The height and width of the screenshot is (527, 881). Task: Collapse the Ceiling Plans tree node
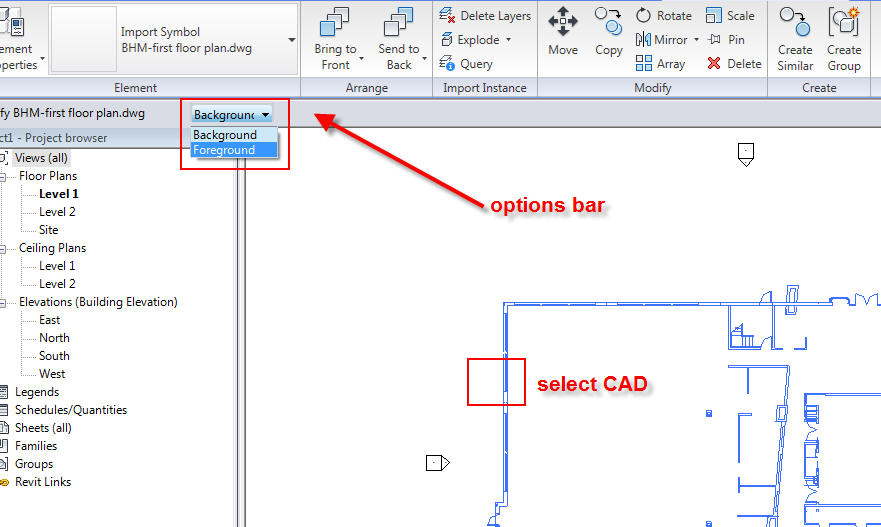tap(3, 249)
